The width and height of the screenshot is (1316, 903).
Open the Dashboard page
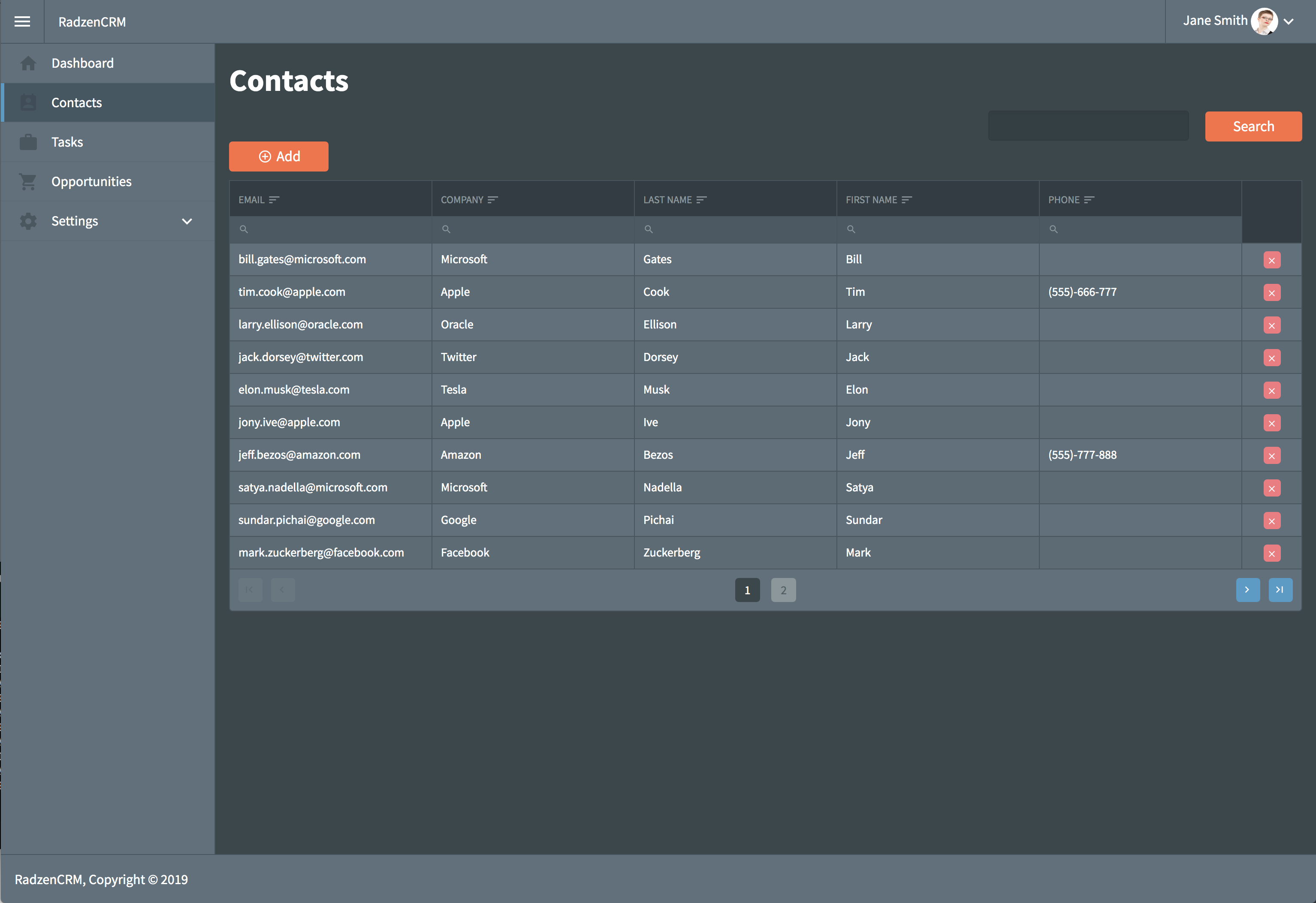(x=108, y=63)
